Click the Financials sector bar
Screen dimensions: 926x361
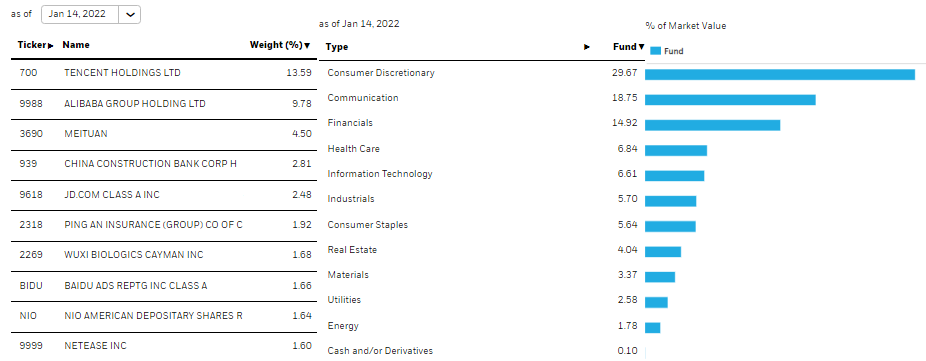[712, 125]
